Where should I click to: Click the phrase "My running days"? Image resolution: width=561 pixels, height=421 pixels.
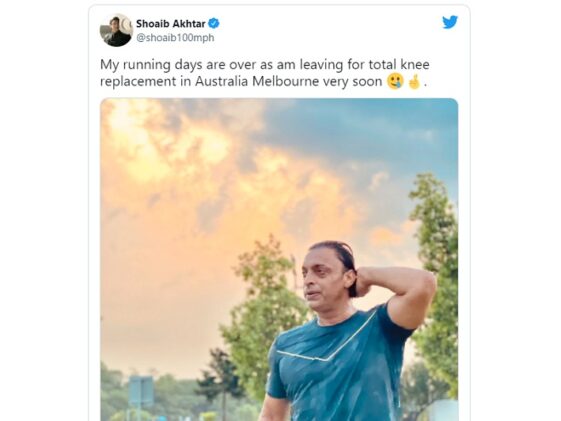click(x=145, y=65)
